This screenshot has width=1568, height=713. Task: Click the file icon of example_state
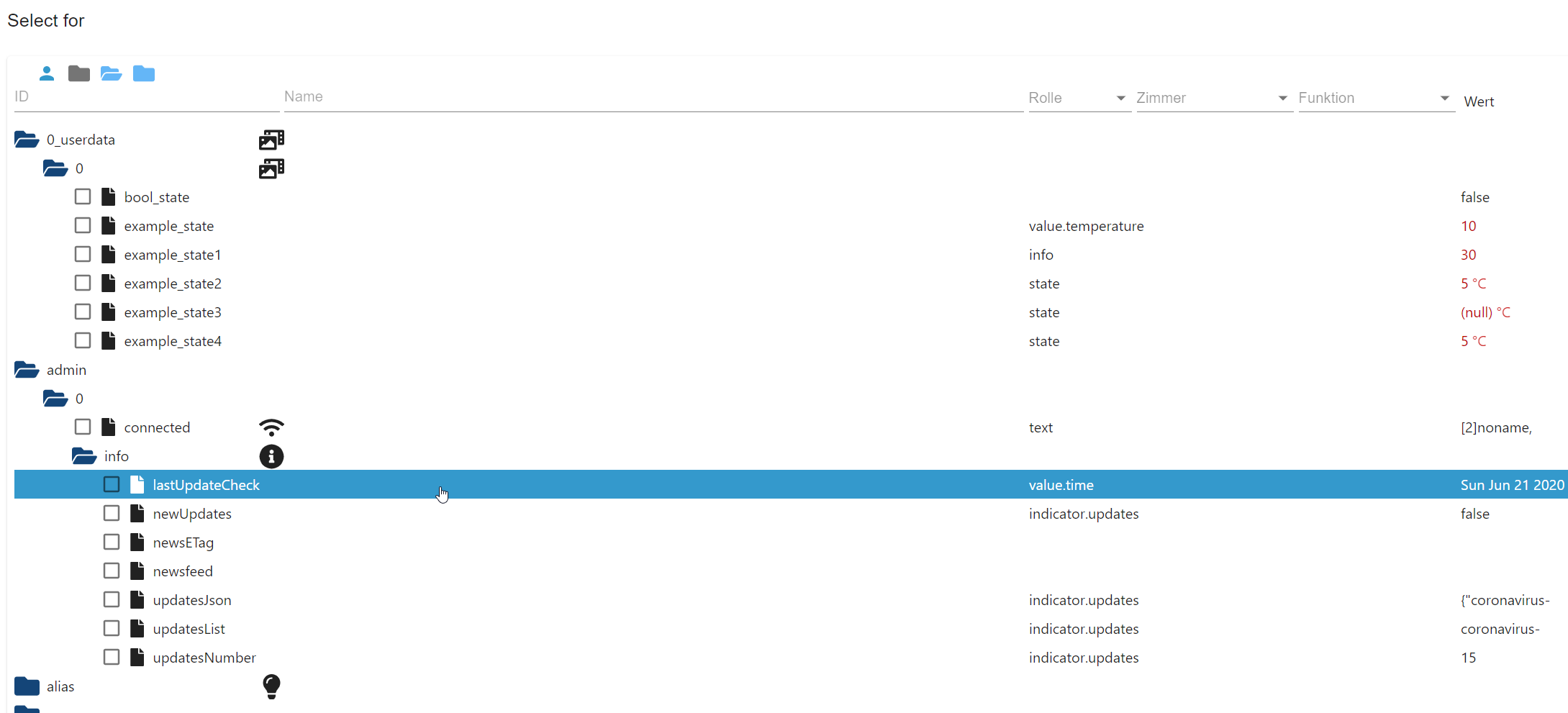pos(109,225)
